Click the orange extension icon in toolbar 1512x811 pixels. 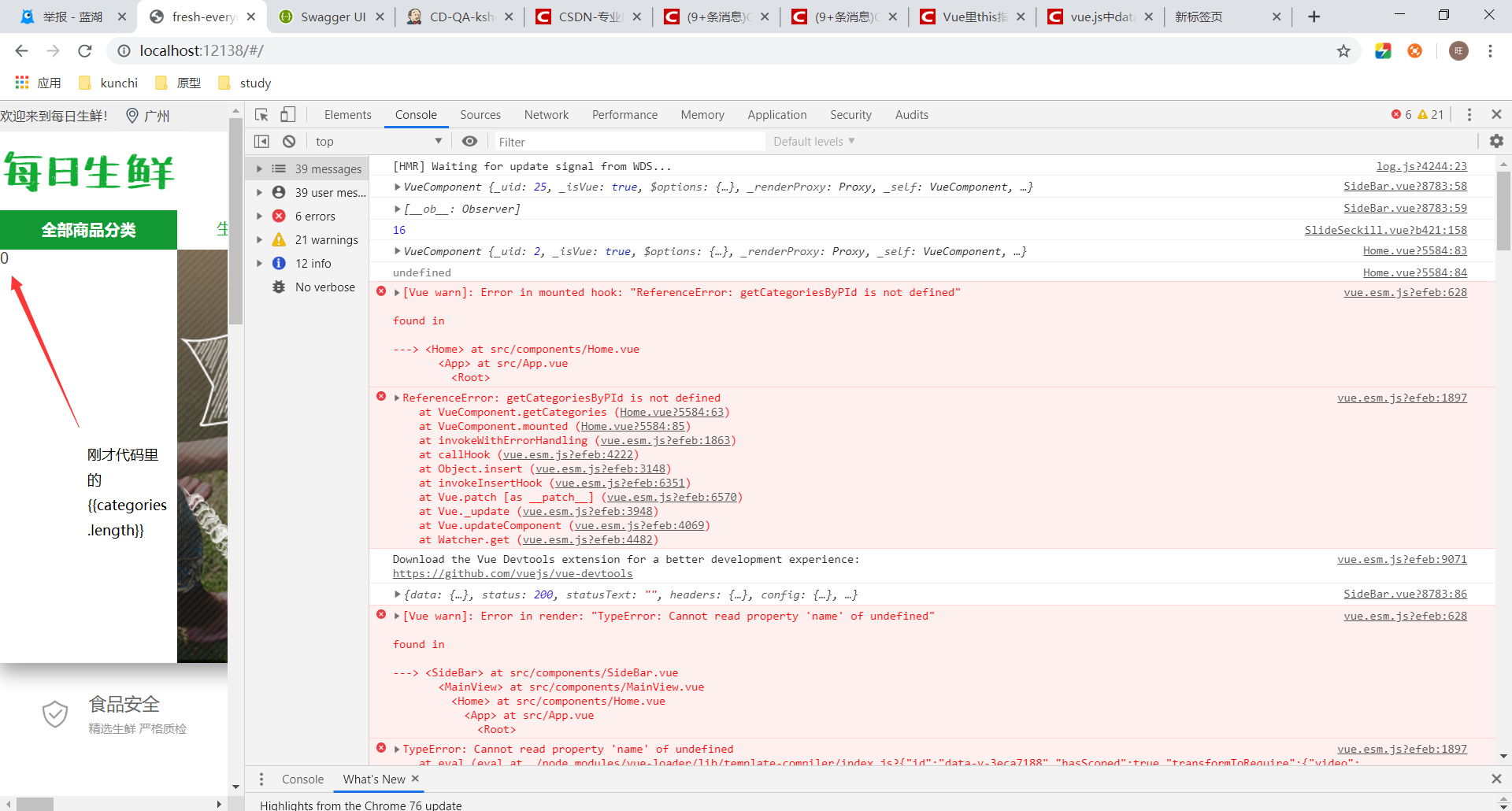pos(1415,51)
